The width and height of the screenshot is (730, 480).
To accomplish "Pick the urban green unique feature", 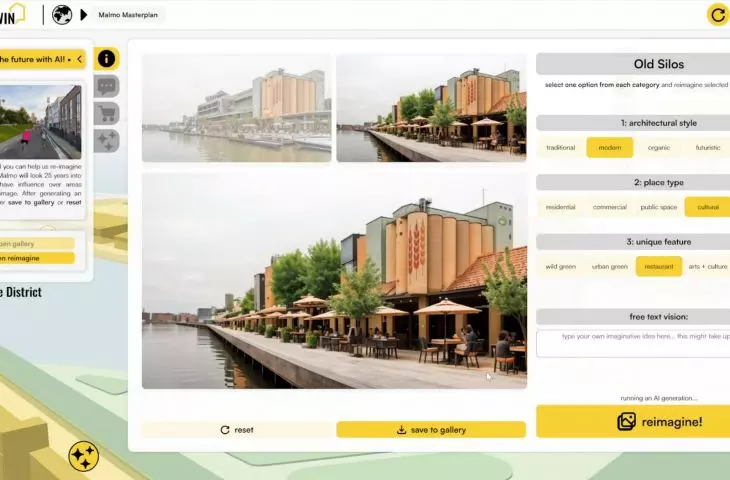I will (609, 267).
